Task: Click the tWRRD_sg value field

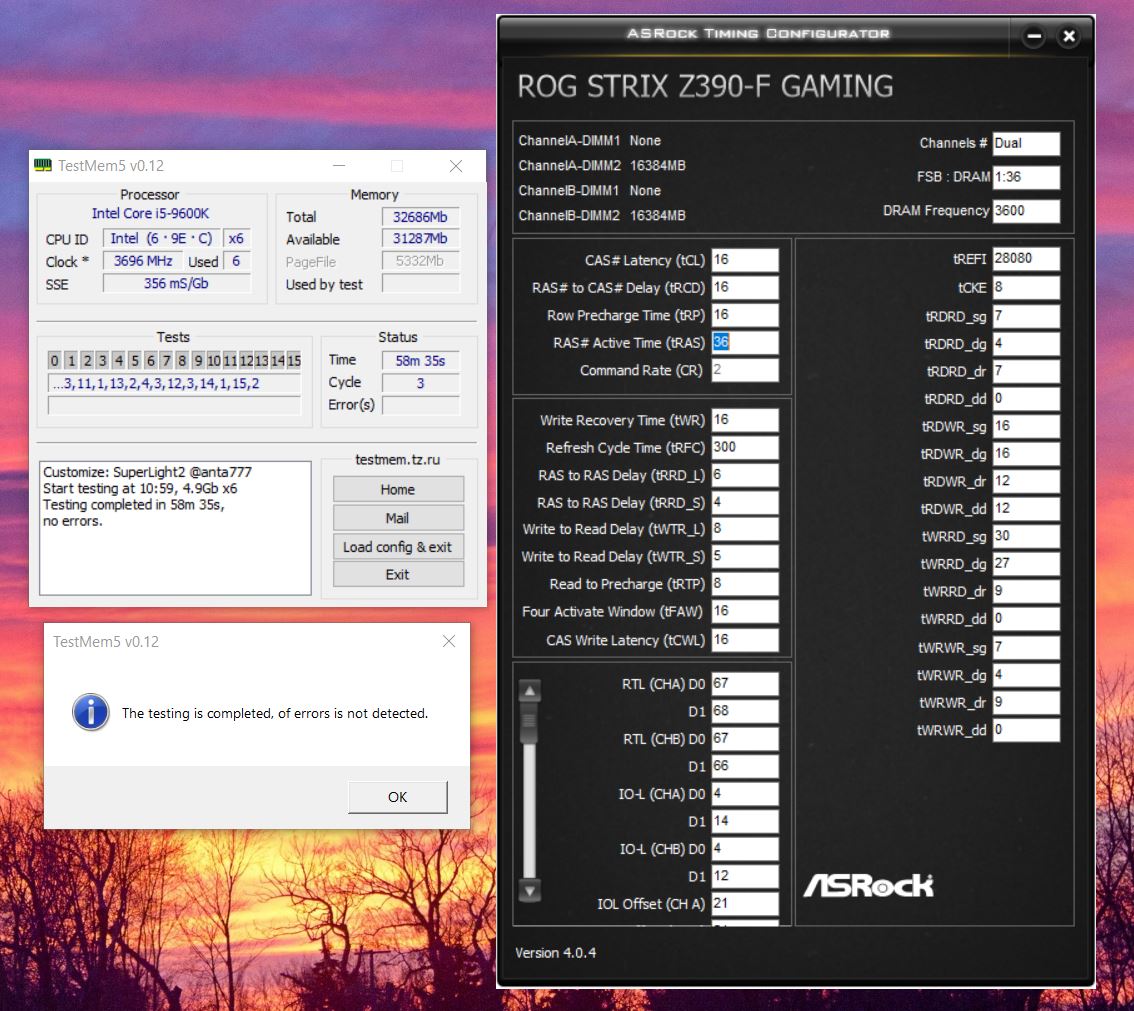Action: pos(1026,536)
